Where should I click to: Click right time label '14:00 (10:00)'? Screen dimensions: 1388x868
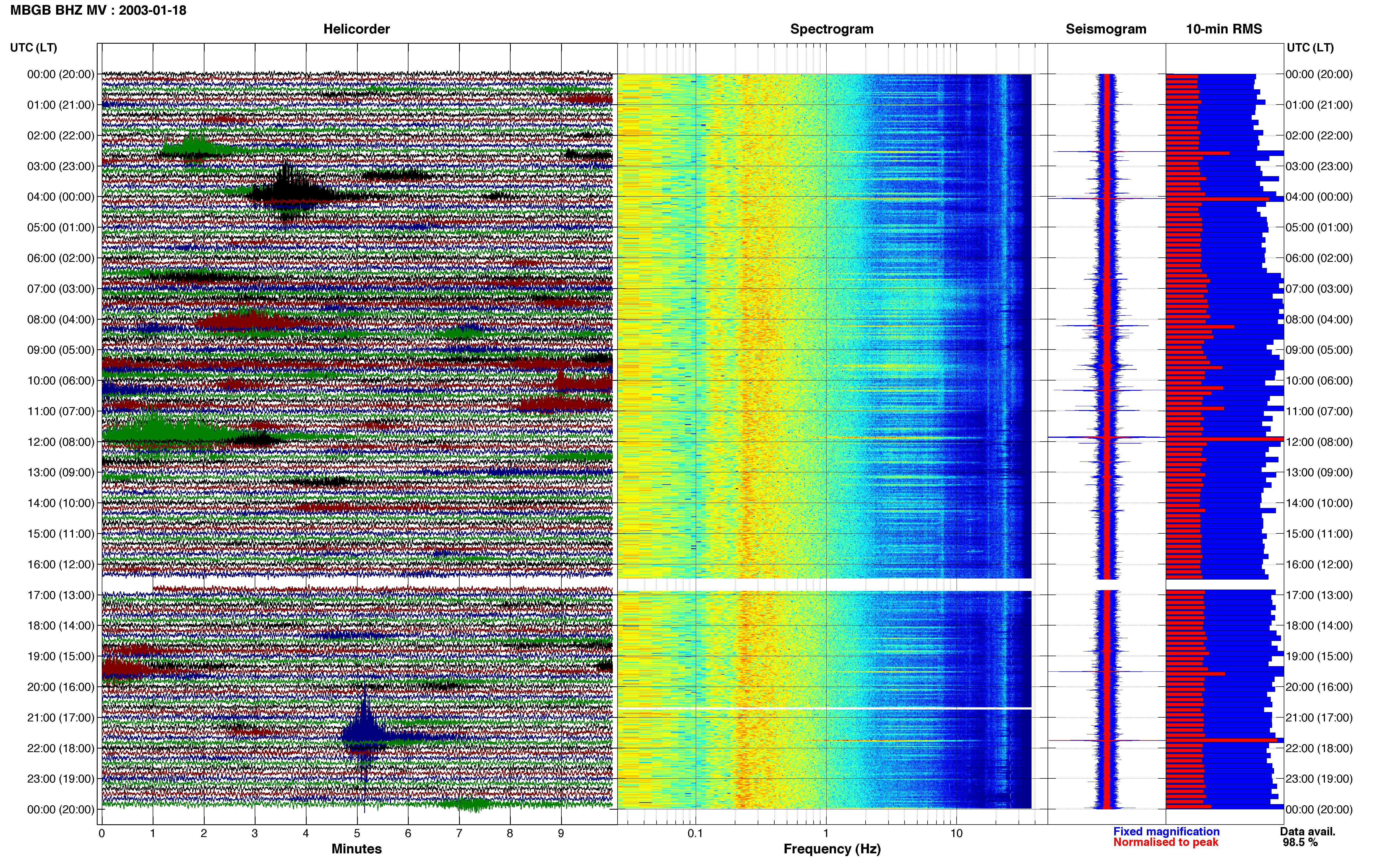click(x=1319, y=504)
